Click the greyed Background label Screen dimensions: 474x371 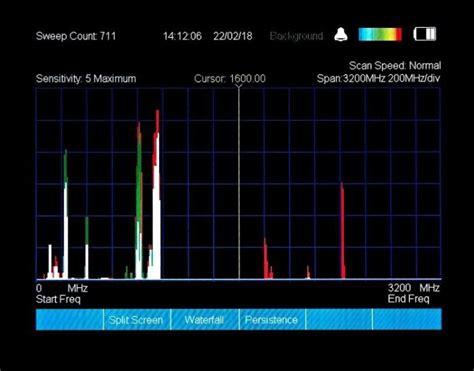296,36
